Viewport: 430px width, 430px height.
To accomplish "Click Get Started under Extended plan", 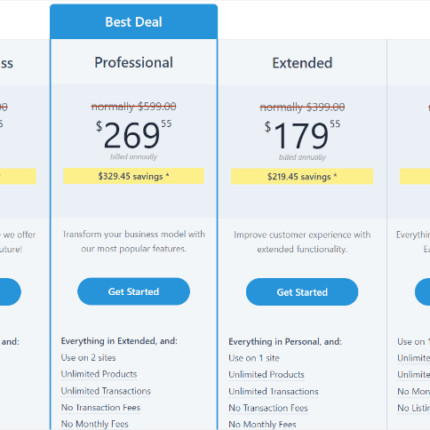I will pyautogui.click(x=302, y=292).
